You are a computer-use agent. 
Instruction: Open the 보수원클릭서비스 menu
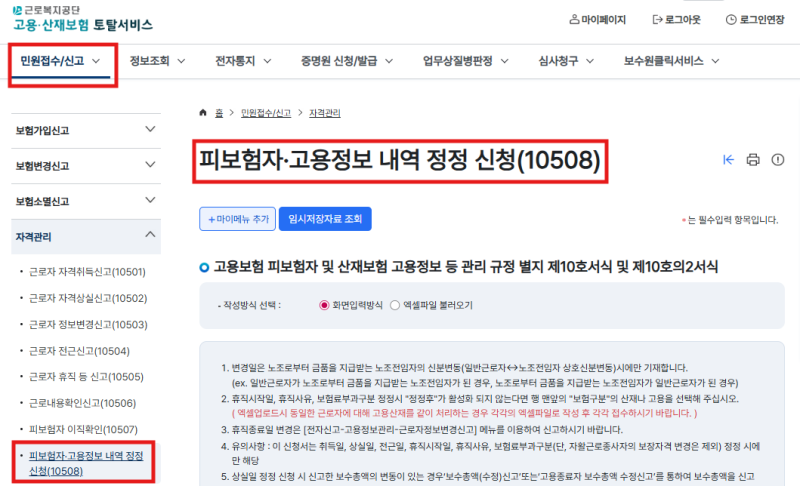671,61
